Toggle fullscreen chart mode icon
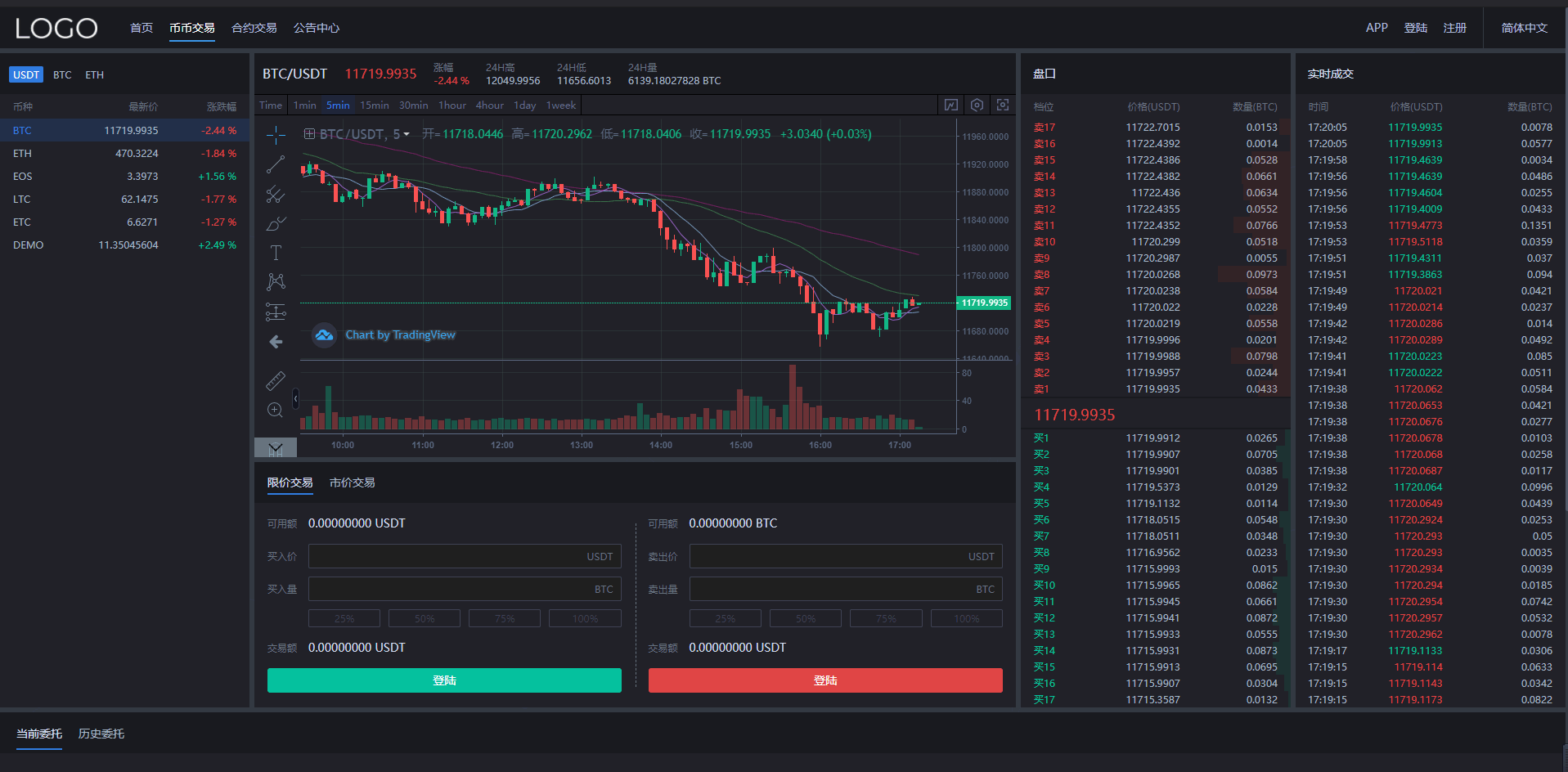 tap(1003, 105)
